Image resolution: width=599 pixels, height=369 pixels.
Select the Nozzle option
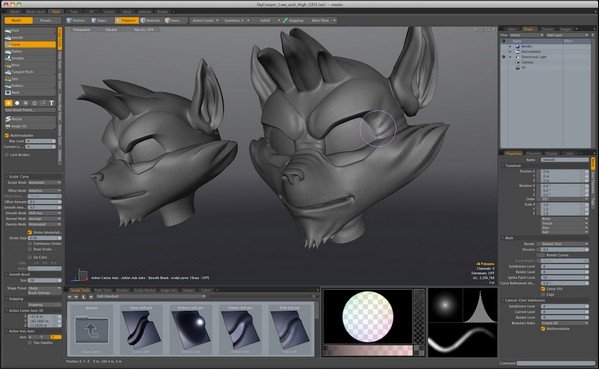tap(30, 119)
